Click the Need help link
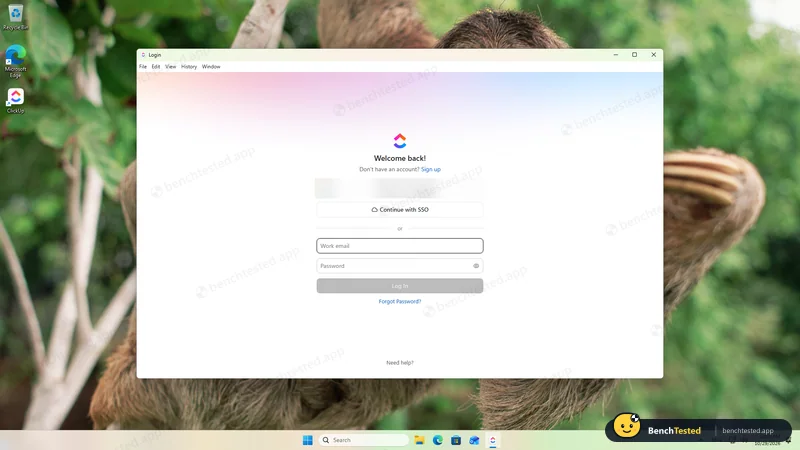Screen dimensions: 800x450 coord(399,363)
